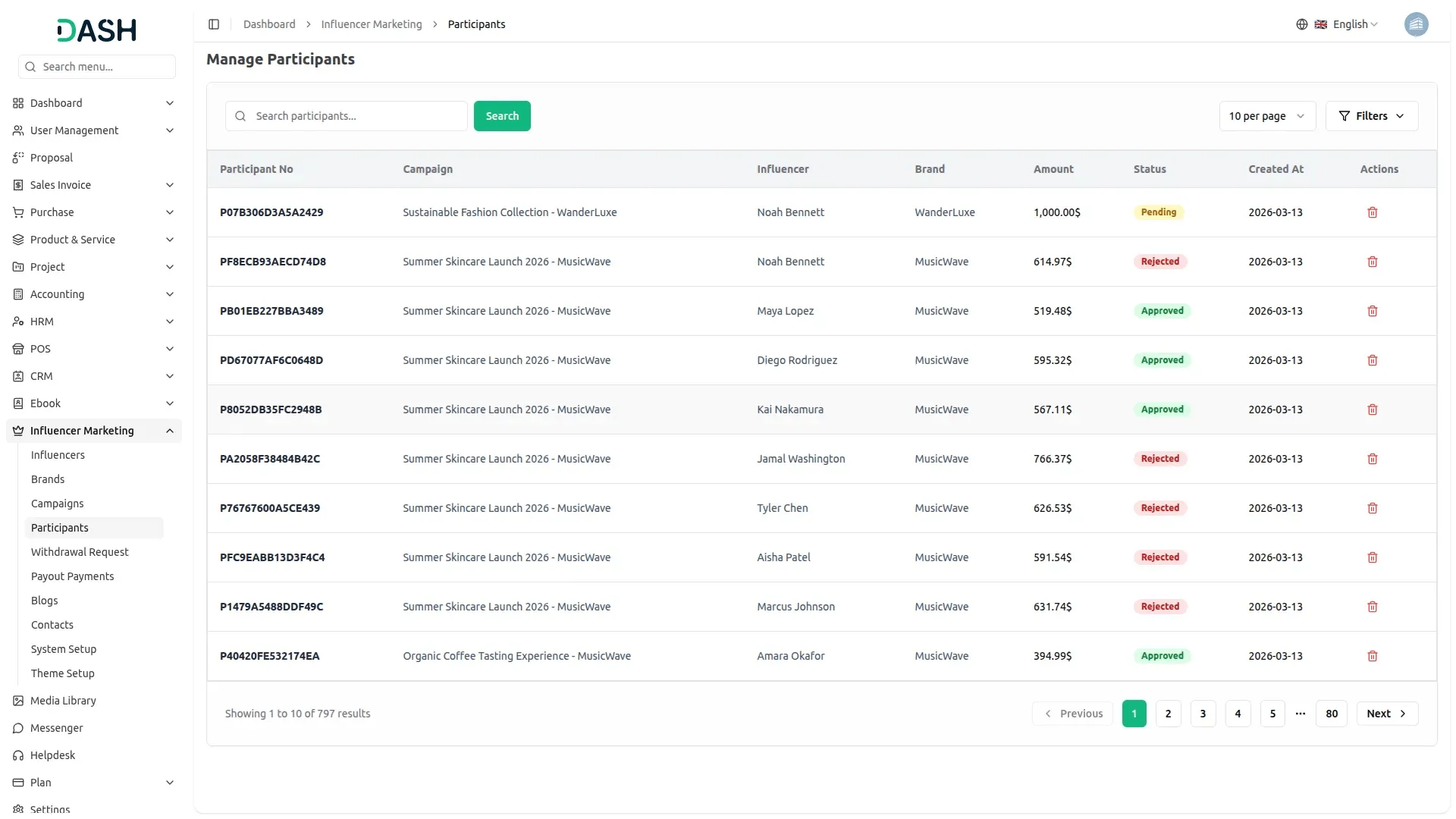This screenshot has height=819, width=1456.
Task: Click Influencer Marketing breadcrumb link
Action: pyautogui.click(x=372, y=24)
